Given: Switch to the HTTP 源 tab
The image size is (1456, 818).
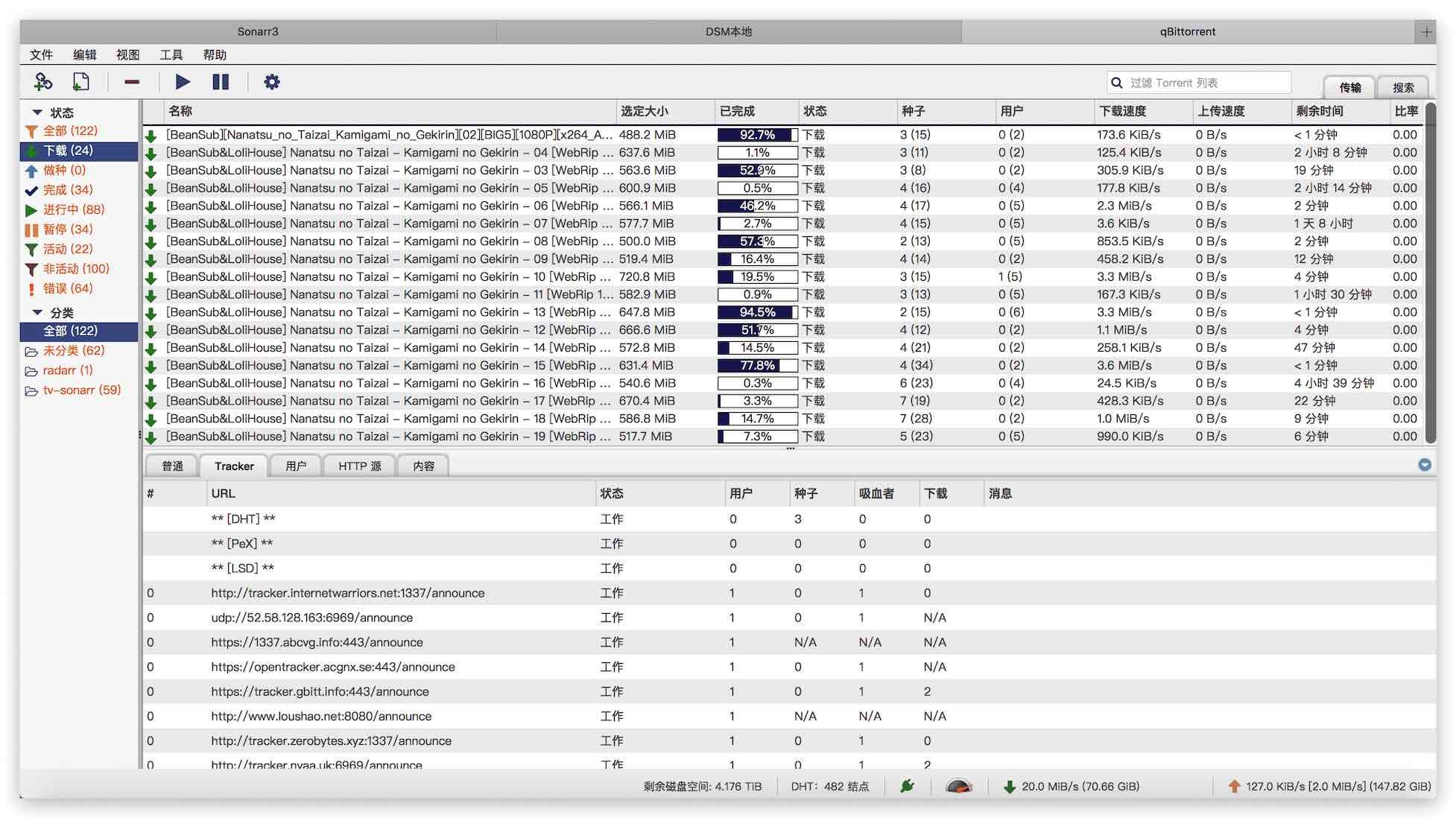Looking at the screenshot, I should click(x=359, y=466).
